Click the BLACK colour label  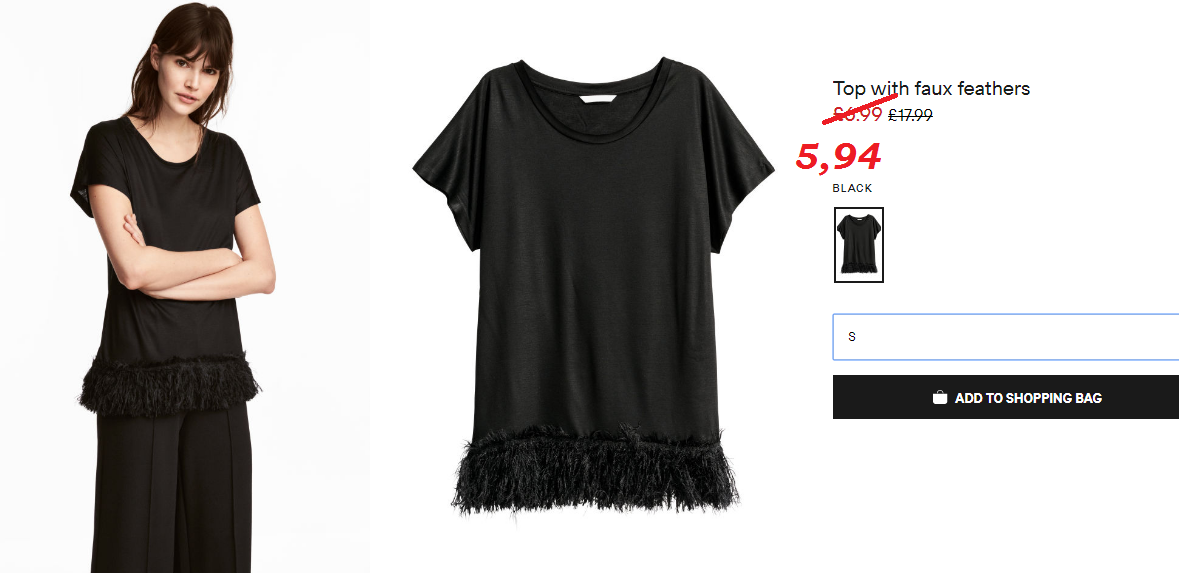853,188
